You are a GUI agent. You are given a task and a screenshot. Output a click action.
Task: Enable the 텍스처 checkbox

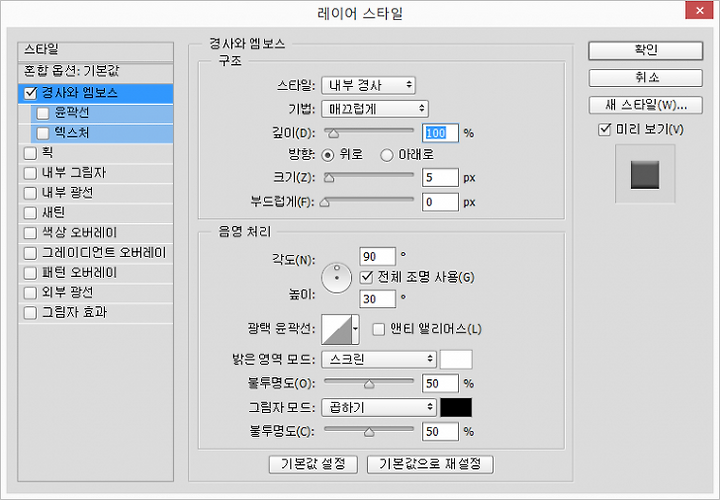[x=43, y=133]
